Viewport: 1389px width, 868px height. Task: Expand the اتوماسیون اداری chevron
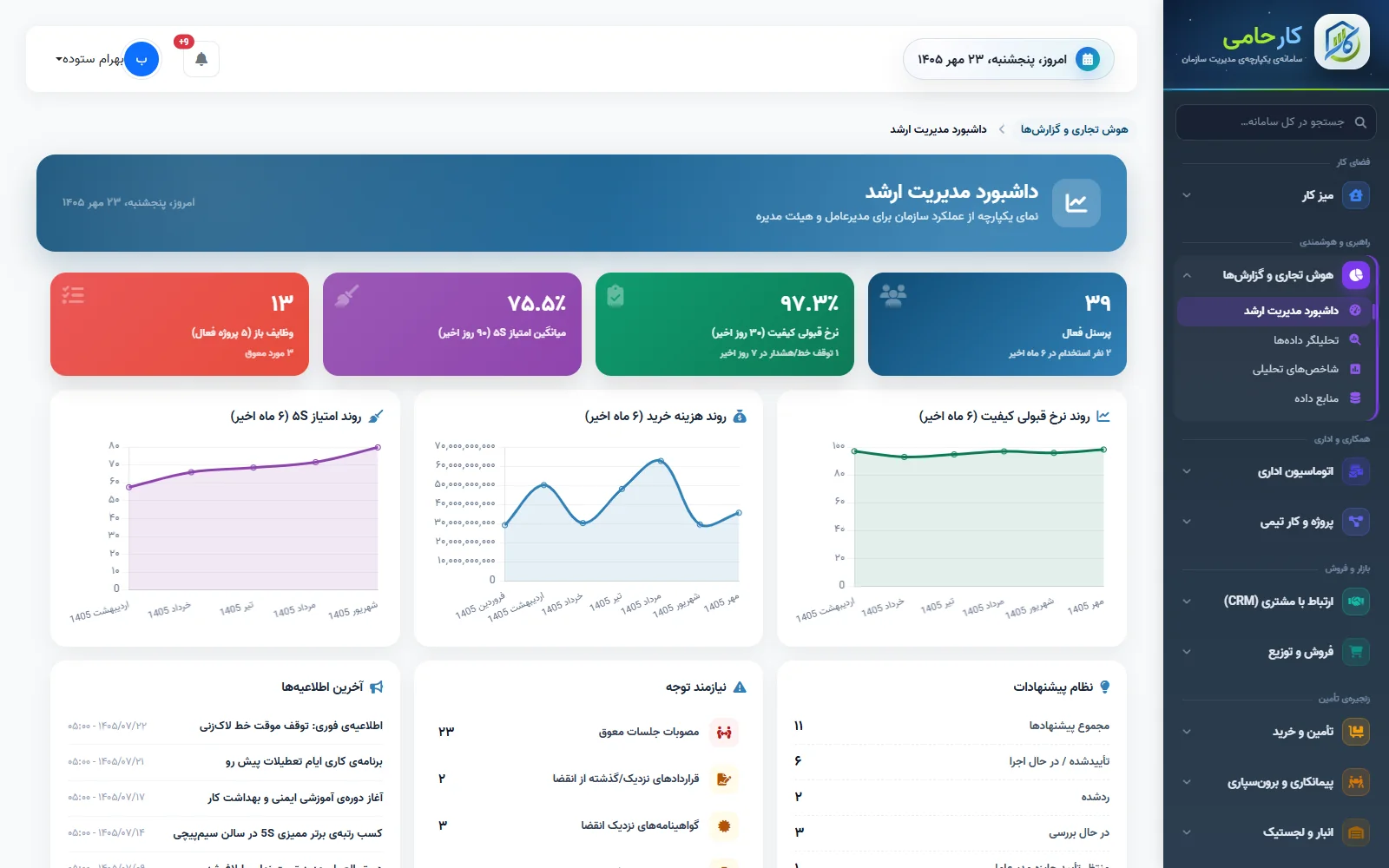pyautogui.click(x=1187, y=471)
